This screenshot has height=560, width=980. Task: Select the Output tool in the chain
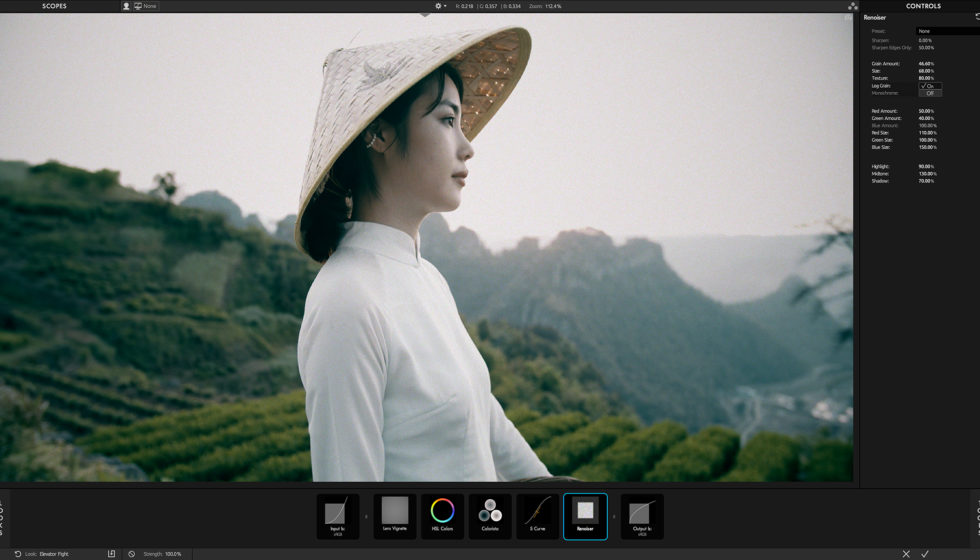(x=641, y=516)
